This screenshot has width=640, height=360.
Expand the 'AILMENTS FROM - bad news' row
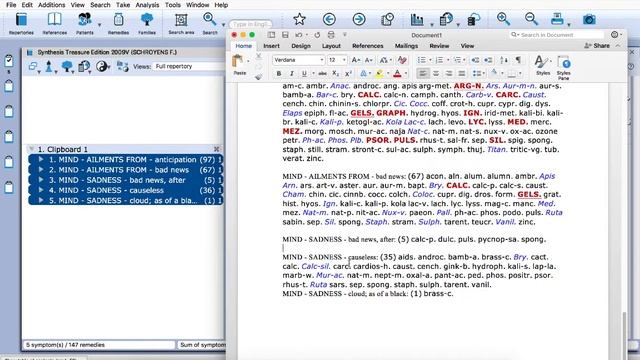point(41,170)
